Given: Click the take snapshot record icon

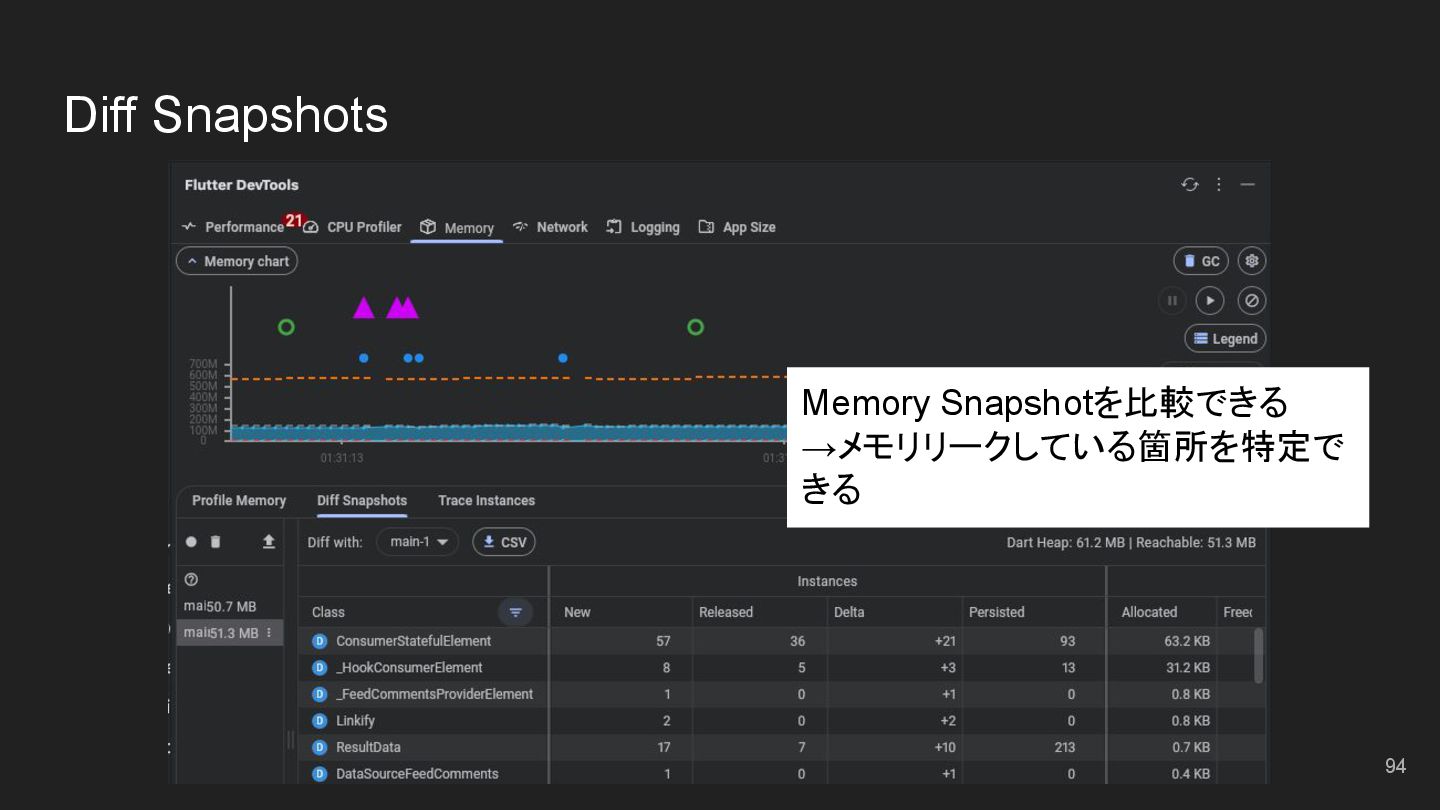Looking at the screenshot, I should 191,542.
